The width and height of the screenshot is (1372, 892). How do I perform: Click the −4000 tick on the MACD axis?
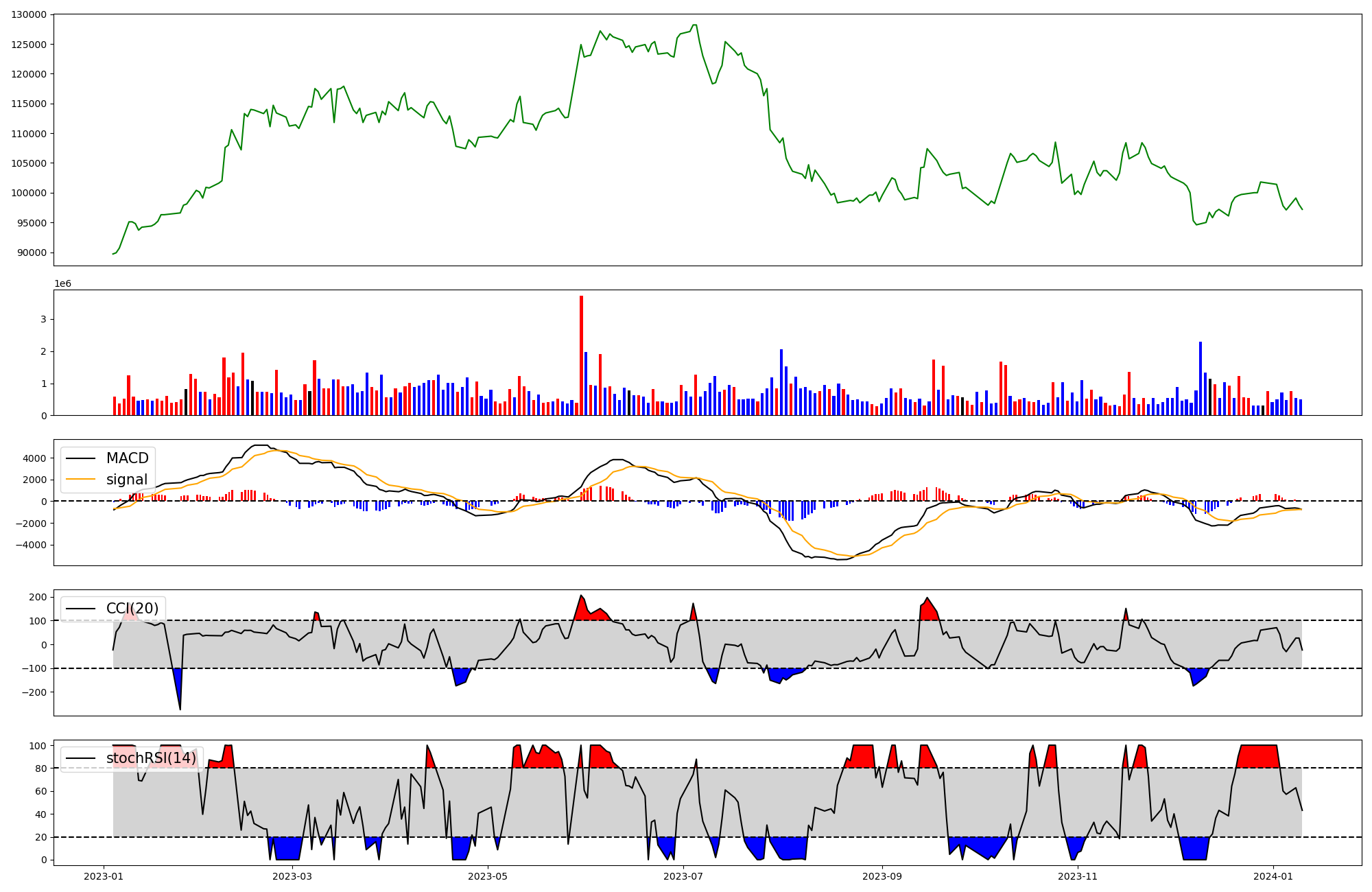[x=32, y=545]
